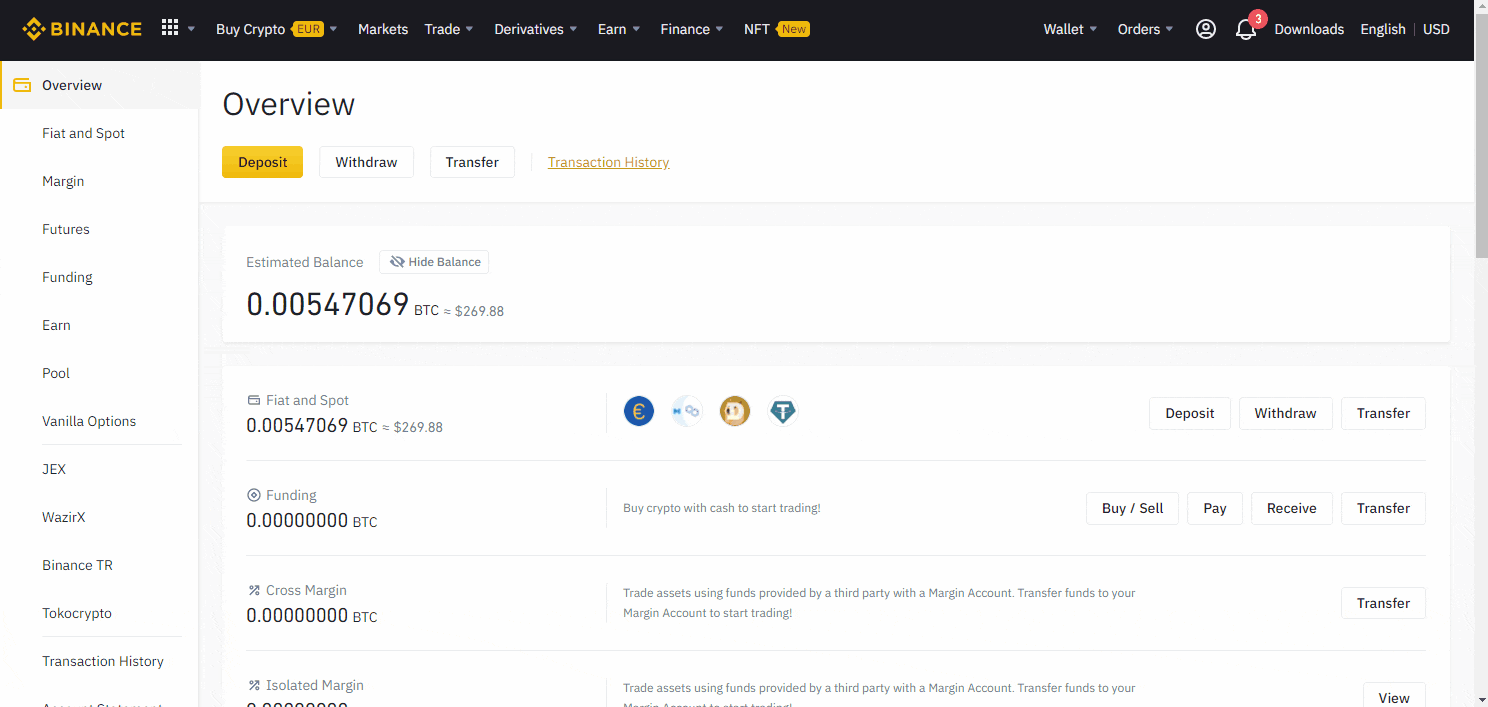Click the Binance logo

tap(82, 29)
